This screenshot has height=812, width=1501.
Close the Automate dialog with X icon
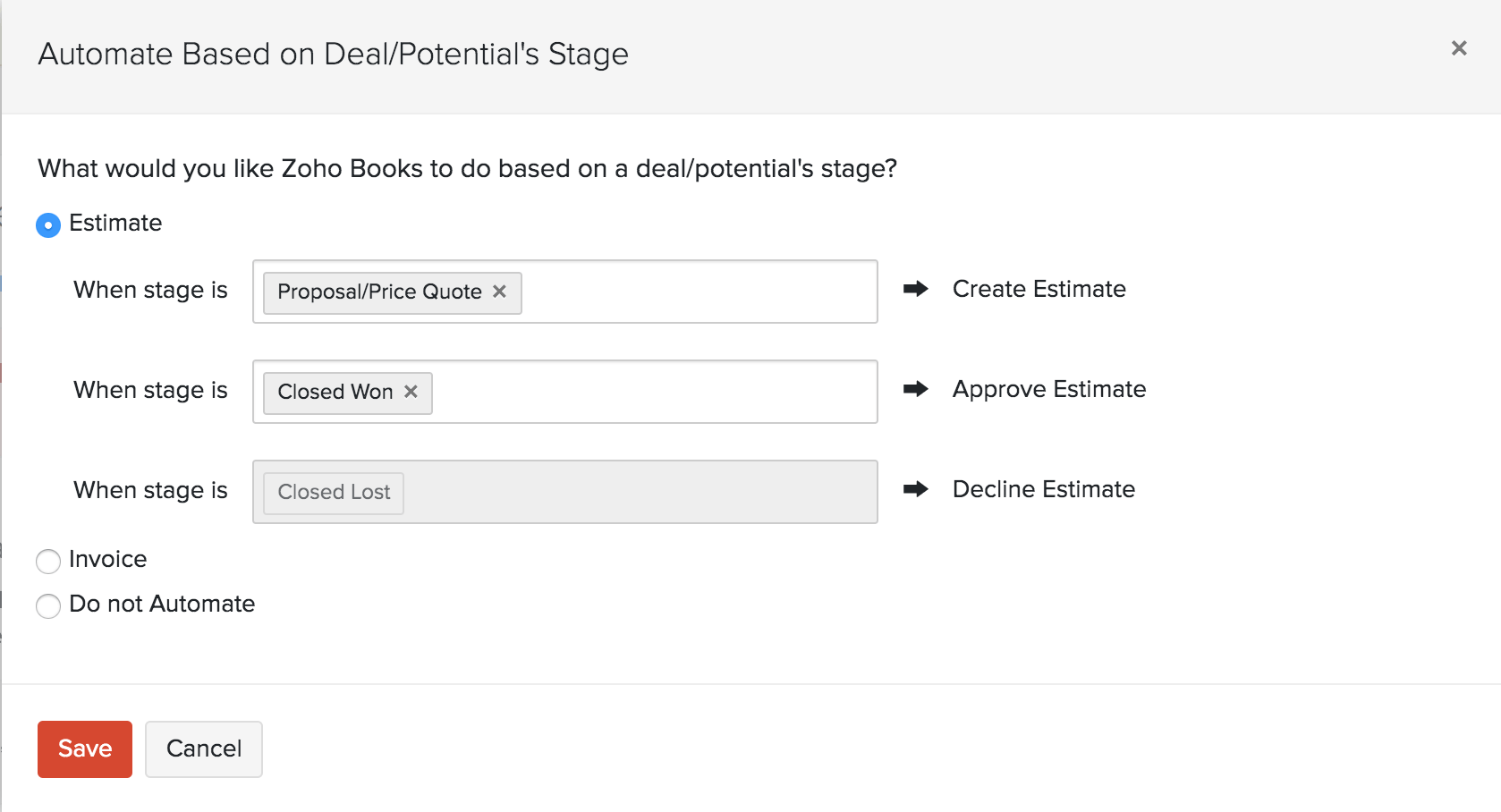pyautogui.click(x=1459, y=48)
